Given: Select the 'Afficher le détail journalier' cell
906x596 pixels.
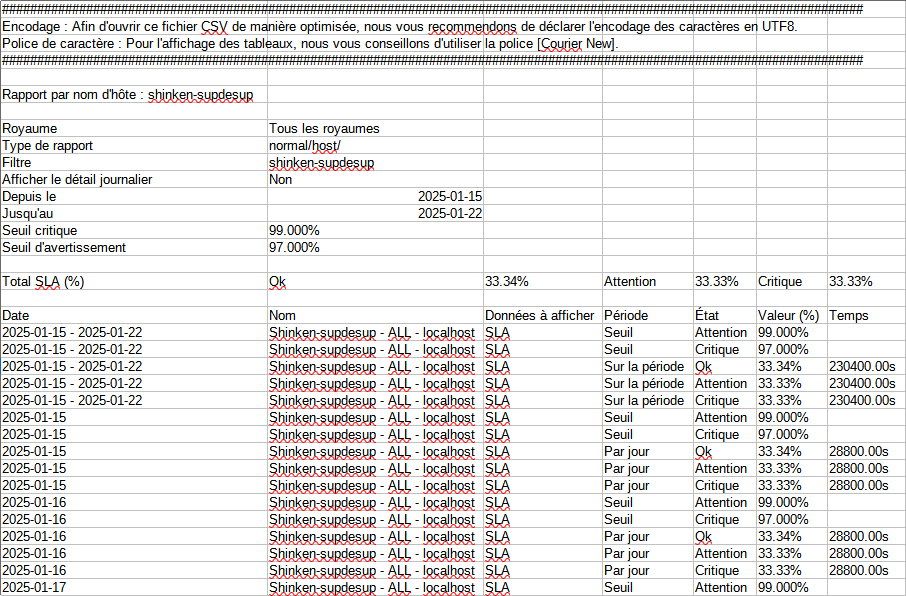Looking at the screenshot, I should (77, 180).
